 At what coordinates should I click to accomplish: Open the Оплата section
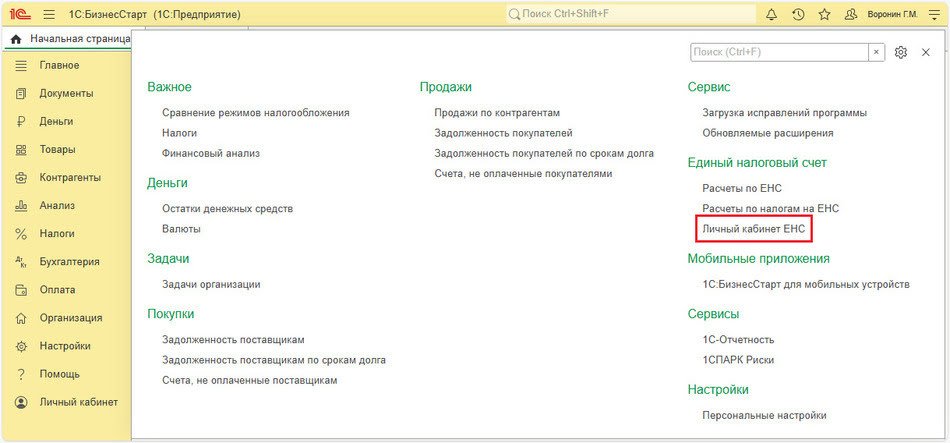[58, 290]
